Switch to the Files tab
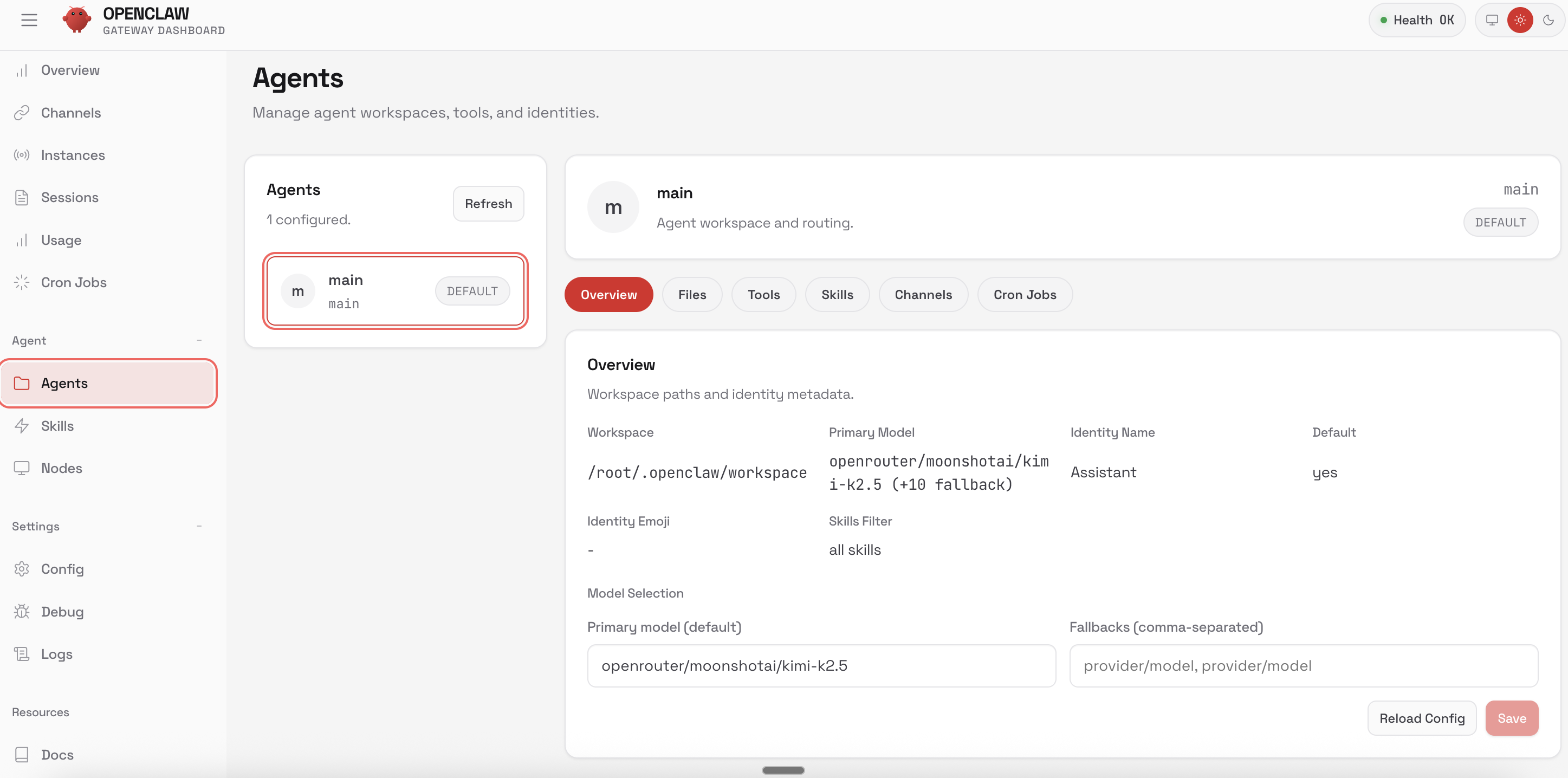Screen dimensions: 1568x778 point(692,295)
